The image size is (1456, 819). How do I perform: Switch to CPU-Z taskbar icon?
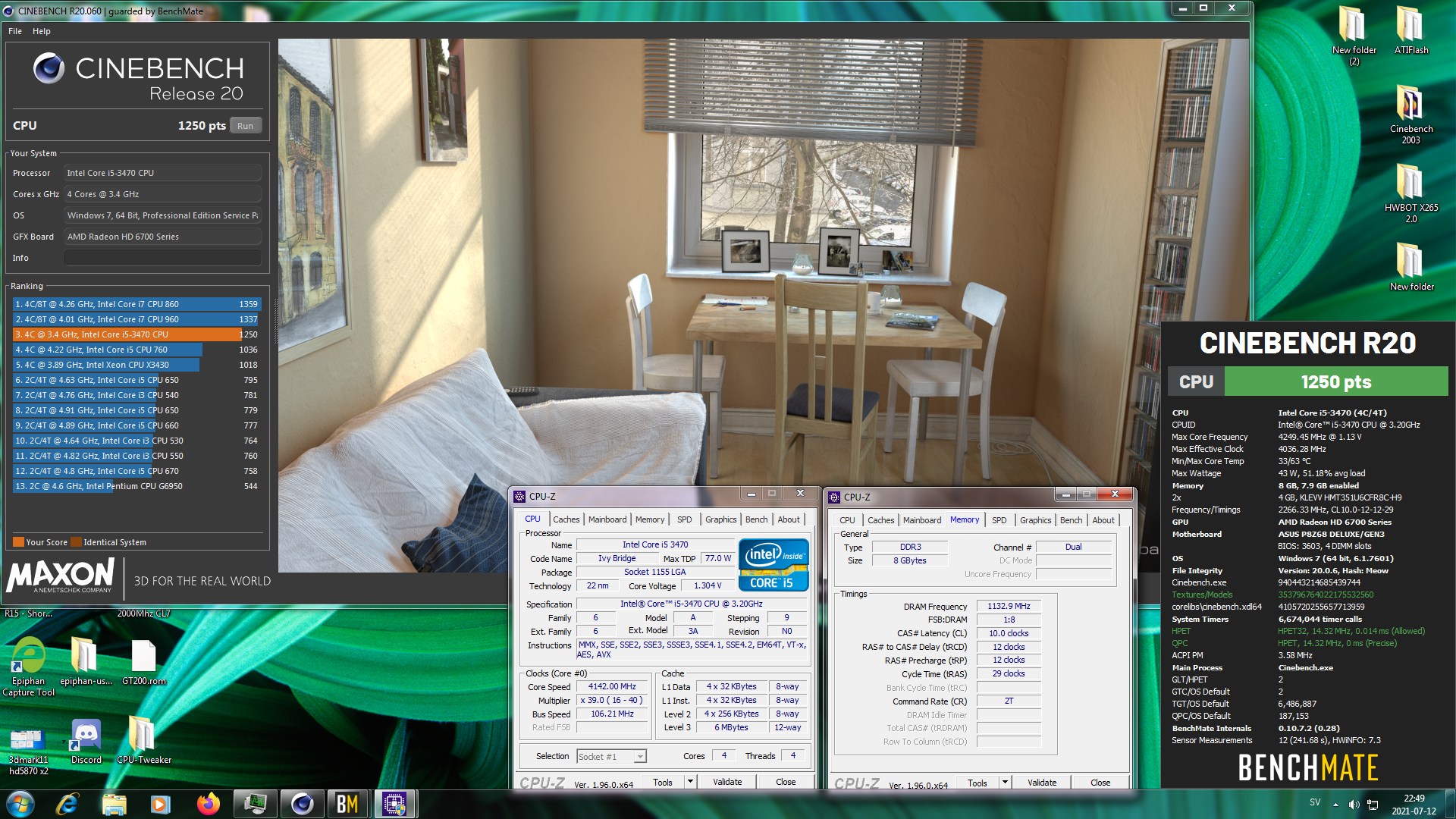[x=394, y=804]
